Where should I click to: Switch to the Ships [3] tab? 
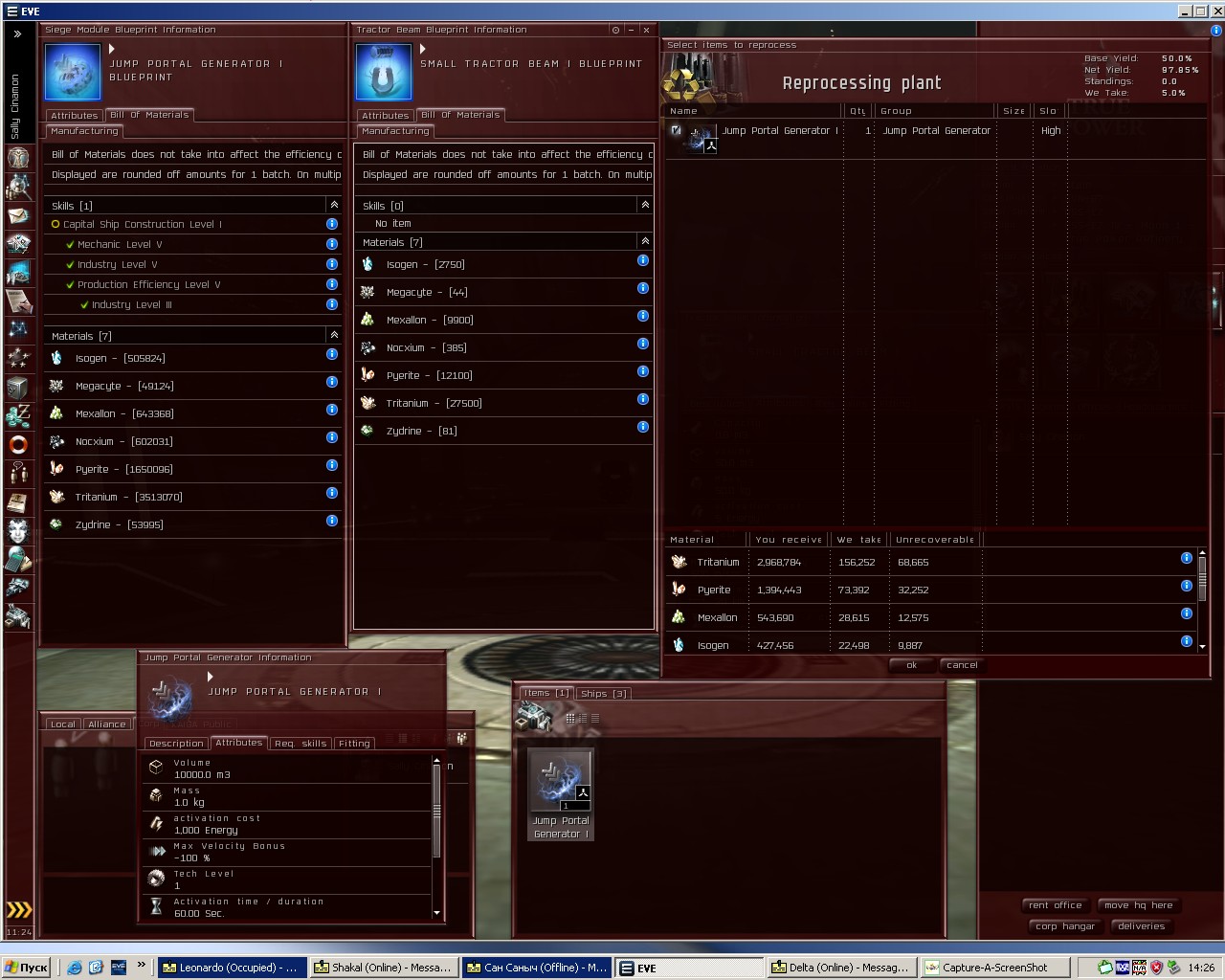click(x=603, y=694)
